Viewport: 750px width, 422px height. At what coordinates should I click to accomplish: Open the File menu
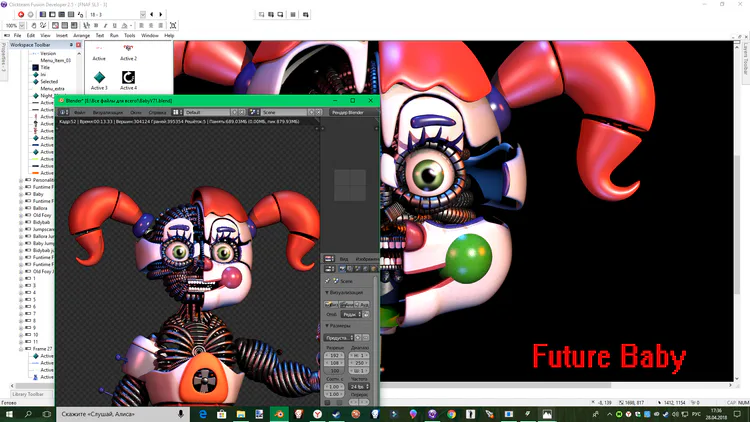[x=17, y=35]
